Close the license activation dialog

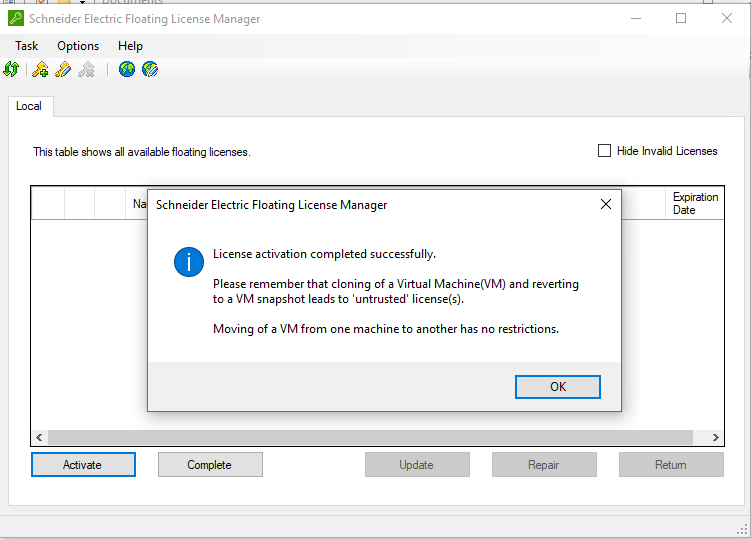[x=606, y=204]
